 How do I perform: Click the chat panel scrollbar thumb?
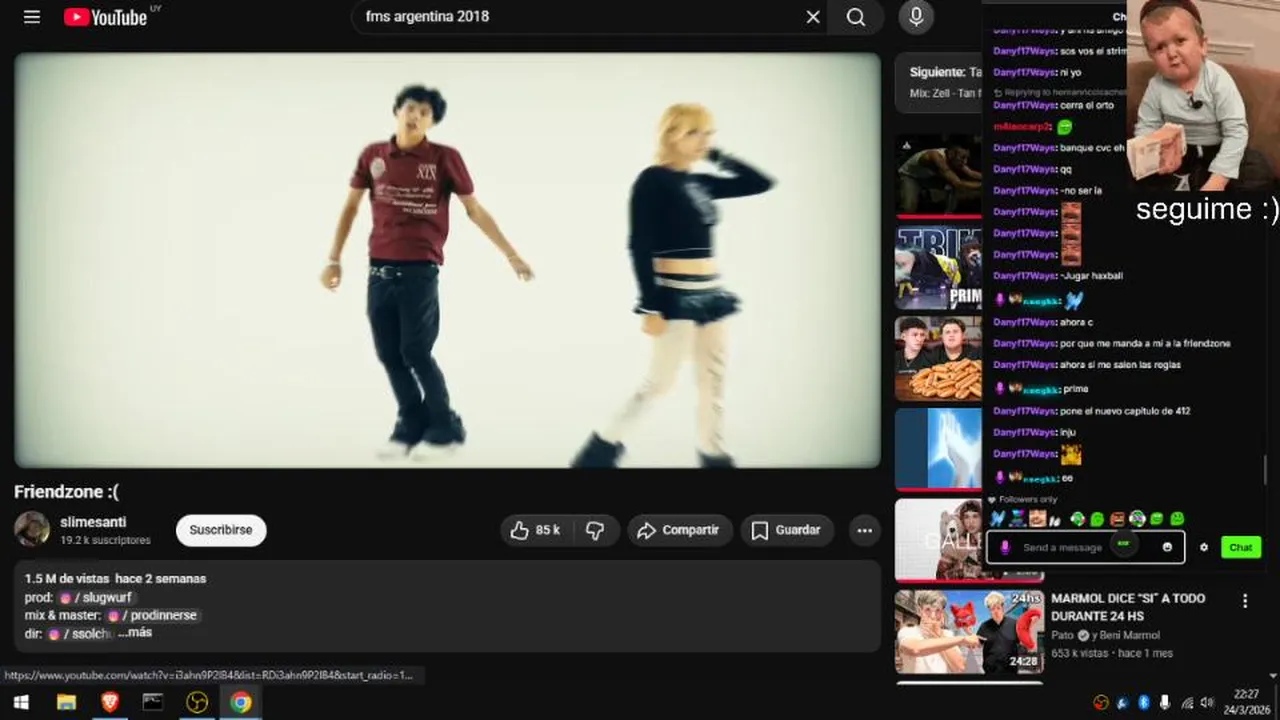[x=1265, y=469]
